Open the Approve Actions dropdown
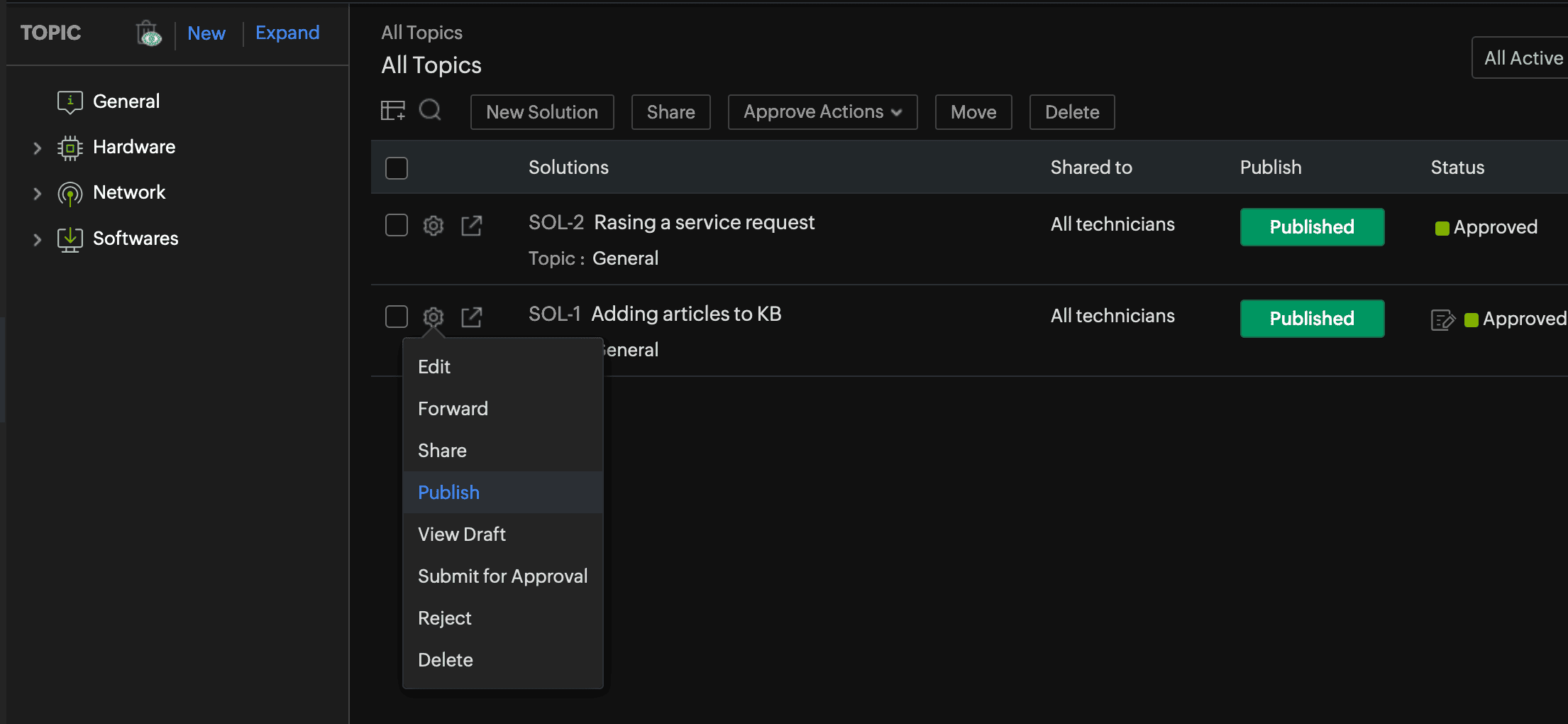The image size is (1568, 724). (x=822, y=111)
